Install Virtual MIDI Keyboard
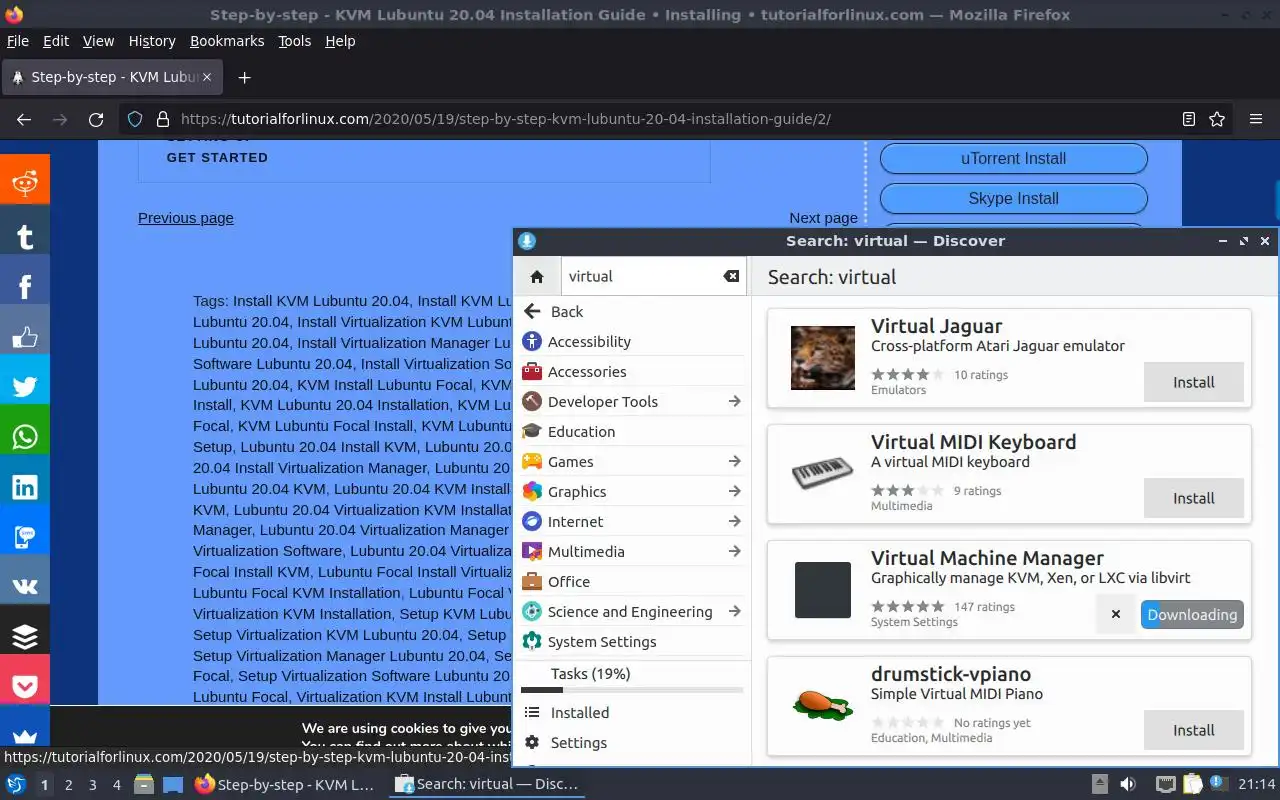1280x800 pixels. [1194, 498]
